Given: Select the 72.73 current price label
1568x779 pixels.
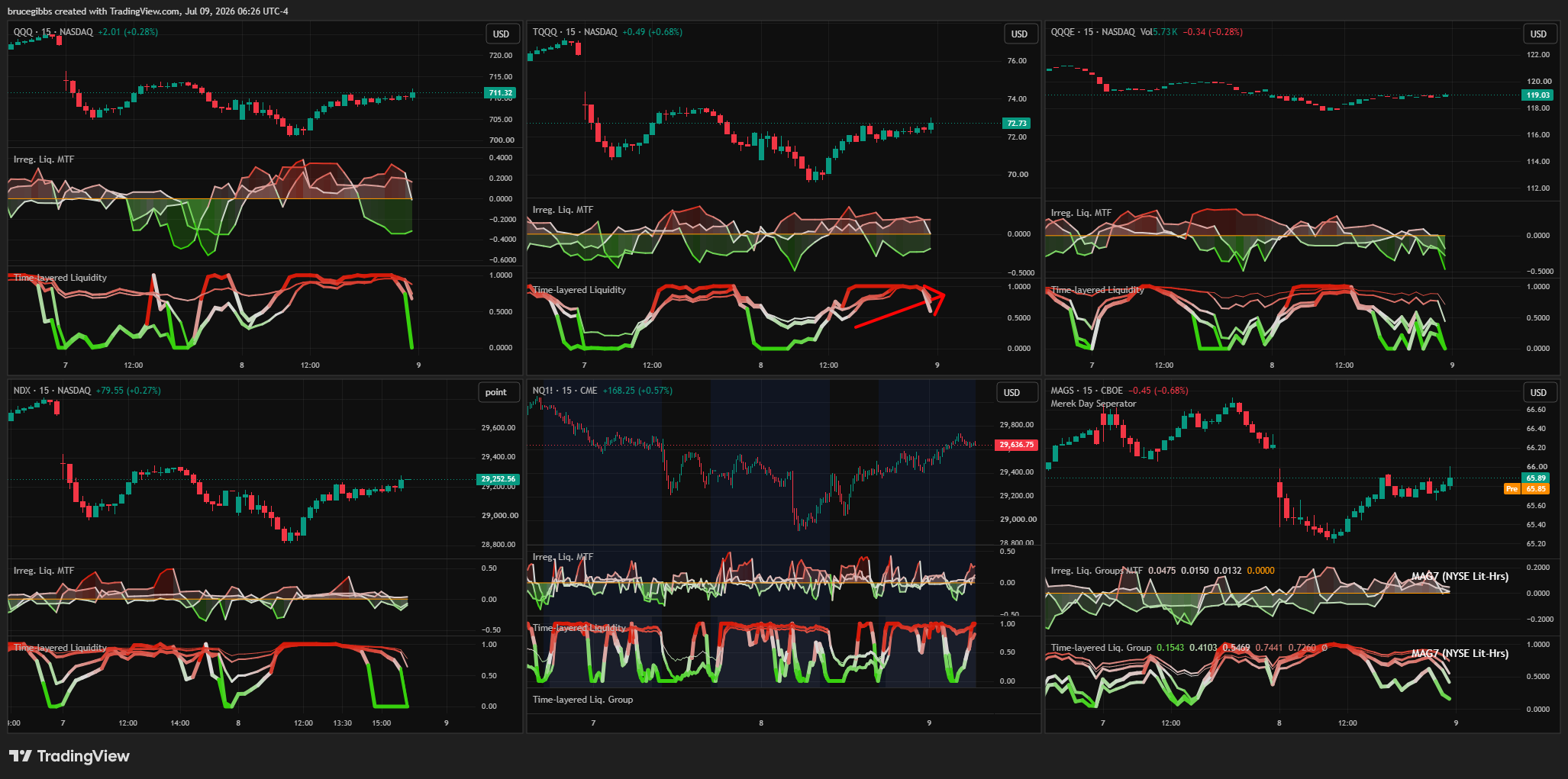Looking at the screenshot, I should click(1017, 123).
